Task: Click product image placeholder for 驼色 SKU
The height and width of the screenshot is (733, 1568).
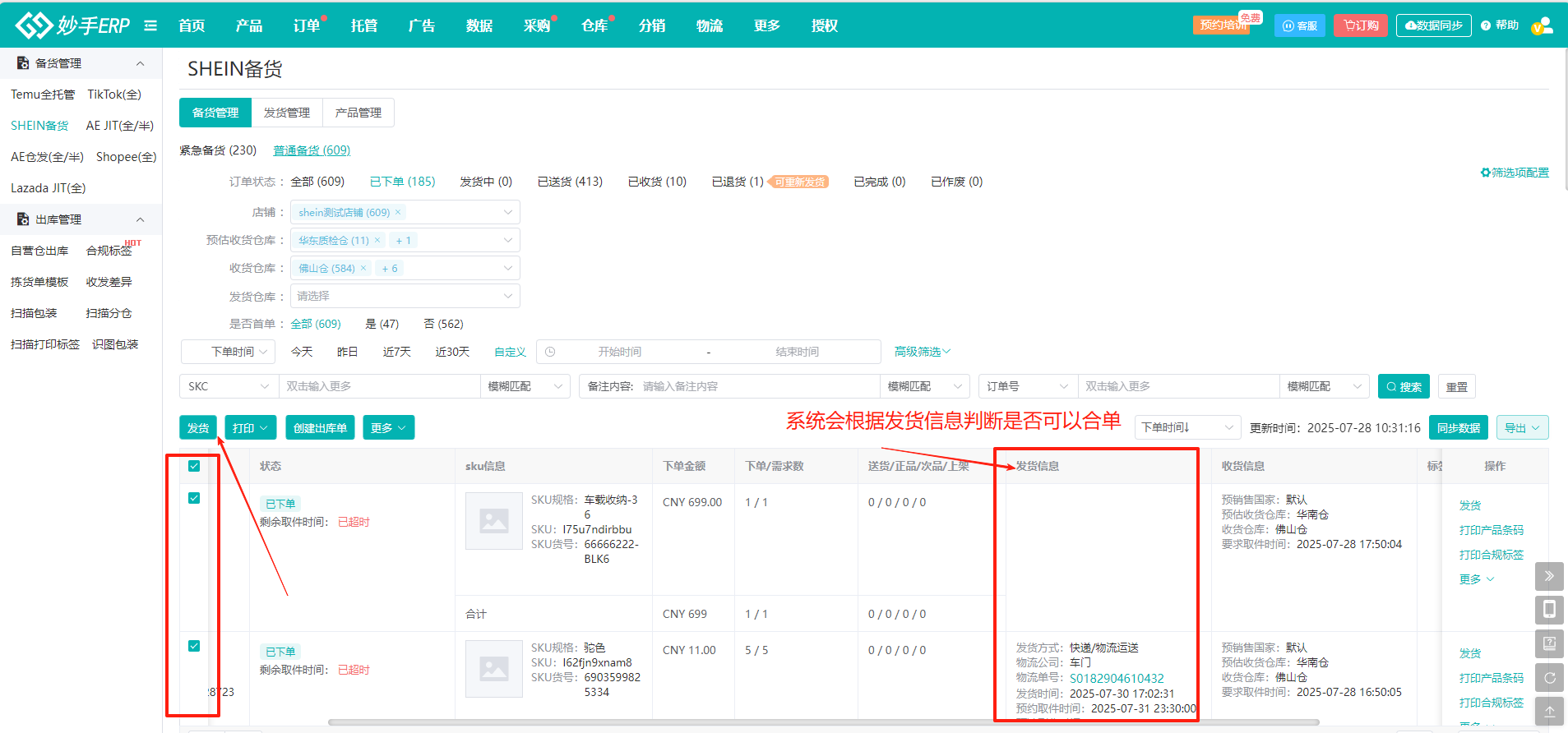Action: [494, 669]
